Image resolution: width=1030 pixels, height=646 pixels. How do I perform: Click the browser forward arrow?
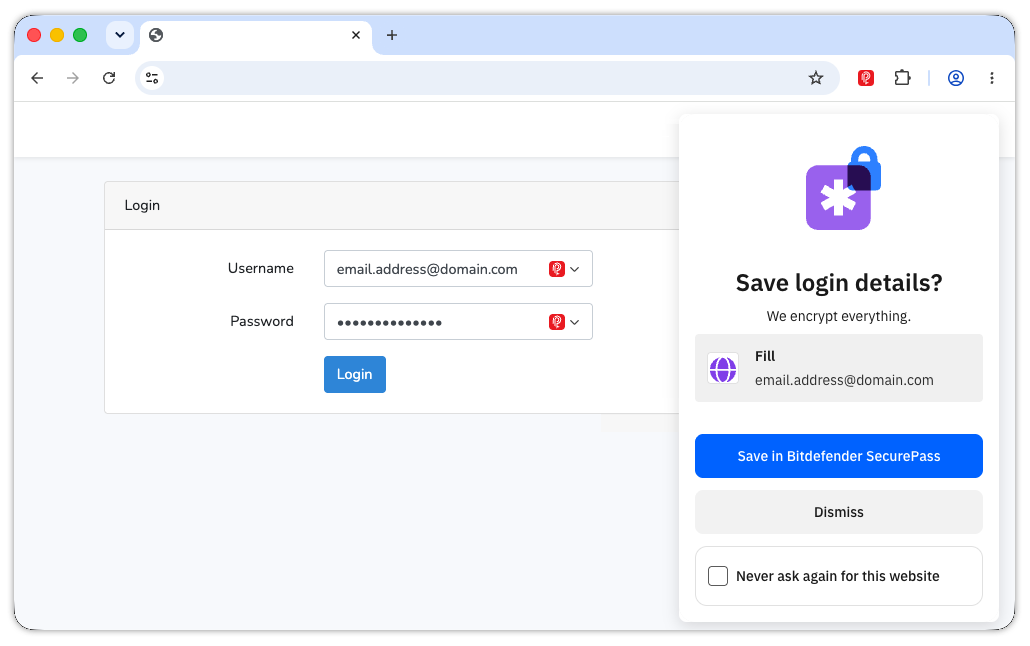click(x=73, y=78)
